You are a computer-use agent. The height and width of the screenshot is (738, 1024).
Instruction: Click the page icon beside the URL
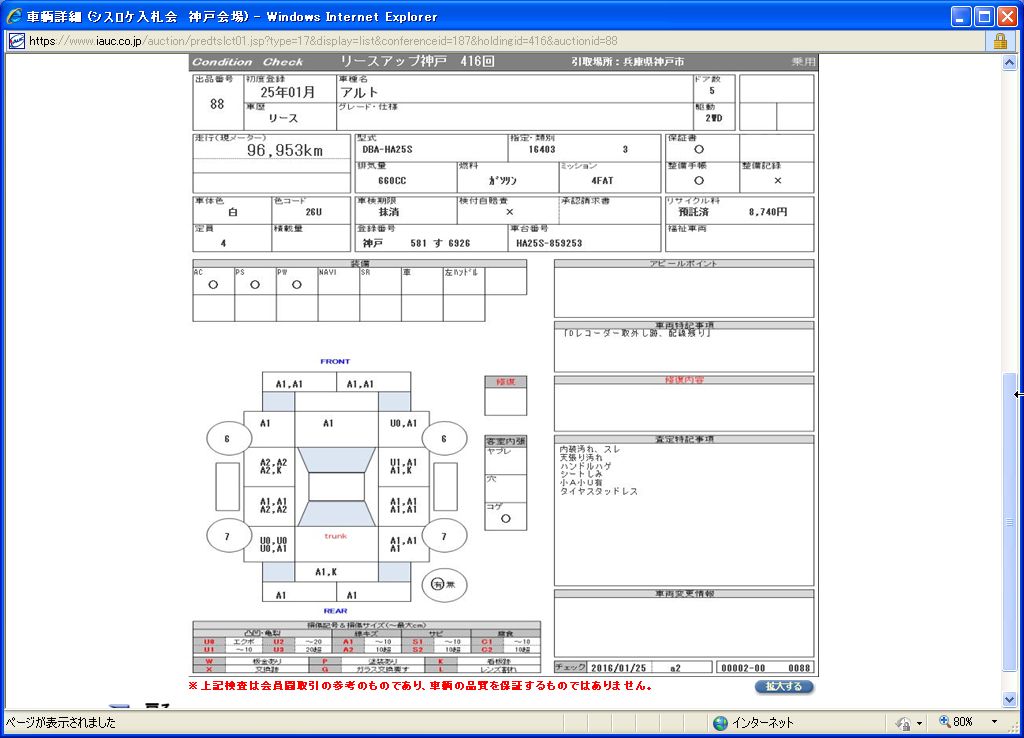click(x=16, y=41)
